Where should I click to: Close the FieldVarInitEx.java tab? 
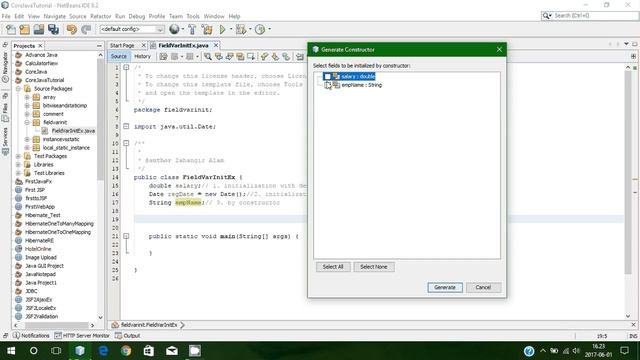pos(216,45)
